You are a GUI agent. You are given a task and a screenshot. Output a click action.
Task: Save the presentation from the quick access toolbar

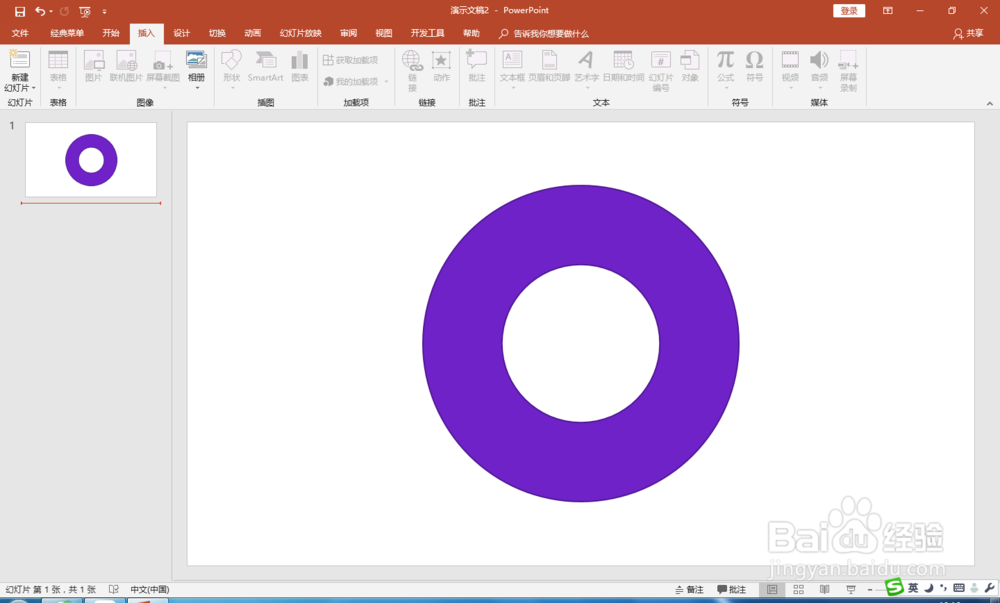pyautogui.click(x=20, y=11)
